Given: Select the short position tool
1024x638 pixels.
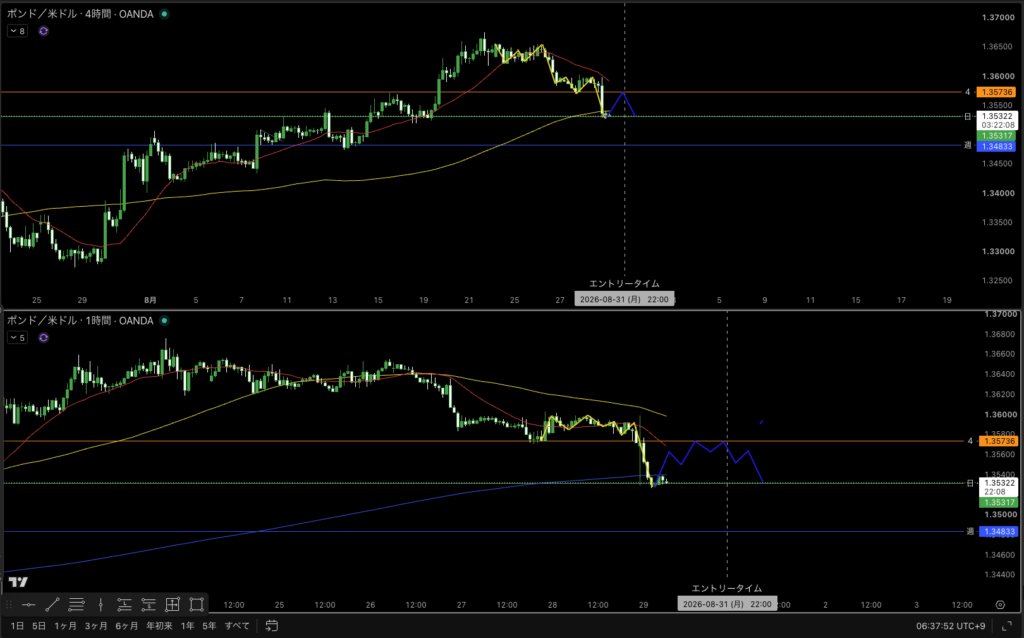Looking at the screenshot, I should tap(148, 605).
